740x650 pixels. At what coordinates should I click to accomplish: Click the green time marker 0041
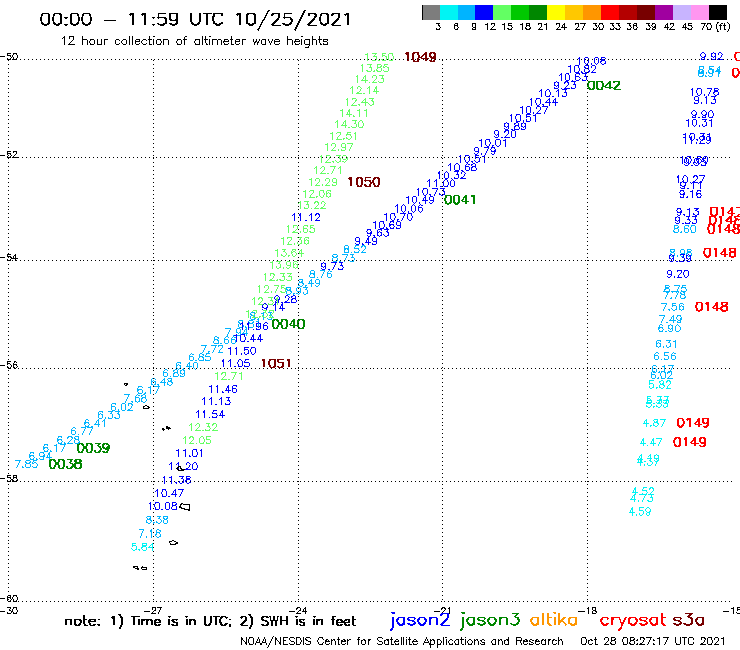[x=460, y=200]
